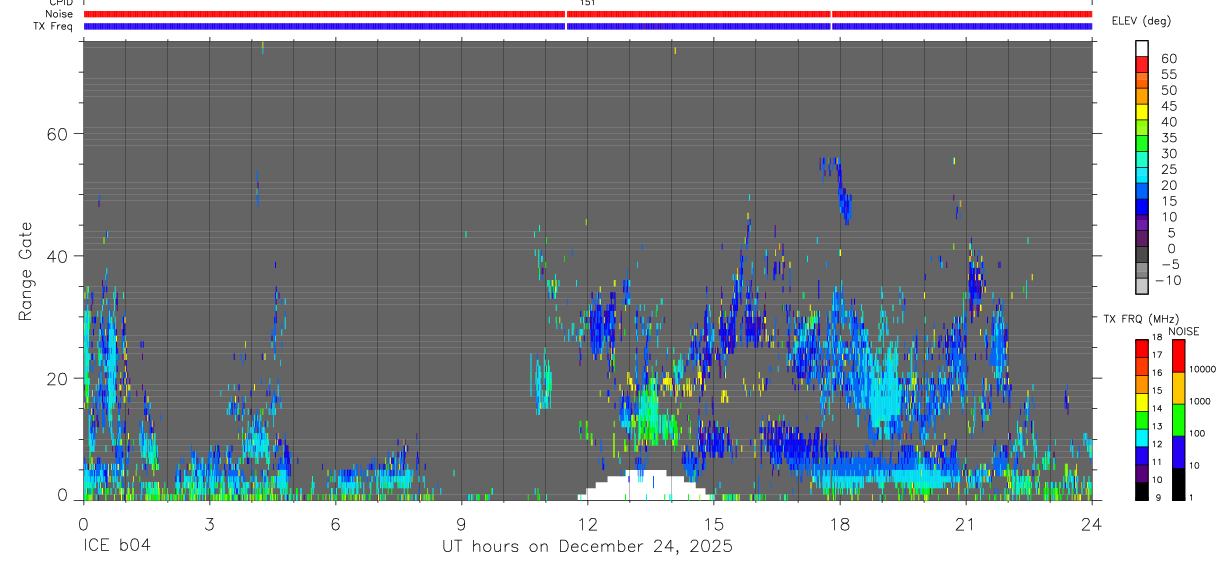1228x567 pixels.
Task: Click the '60' range gate axis label
Action: point(59,134)
